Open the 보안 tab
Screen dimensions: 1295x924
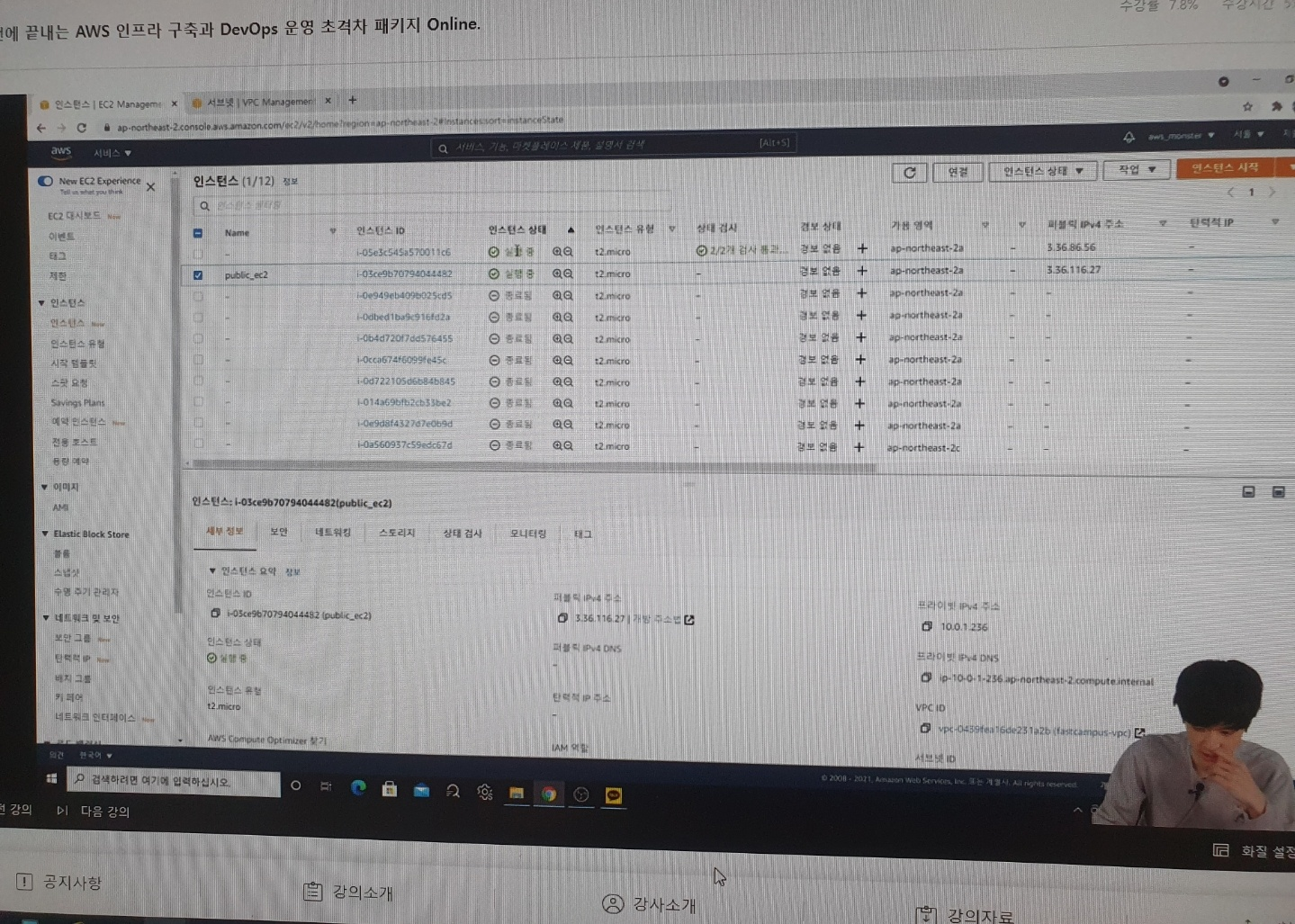279,532
